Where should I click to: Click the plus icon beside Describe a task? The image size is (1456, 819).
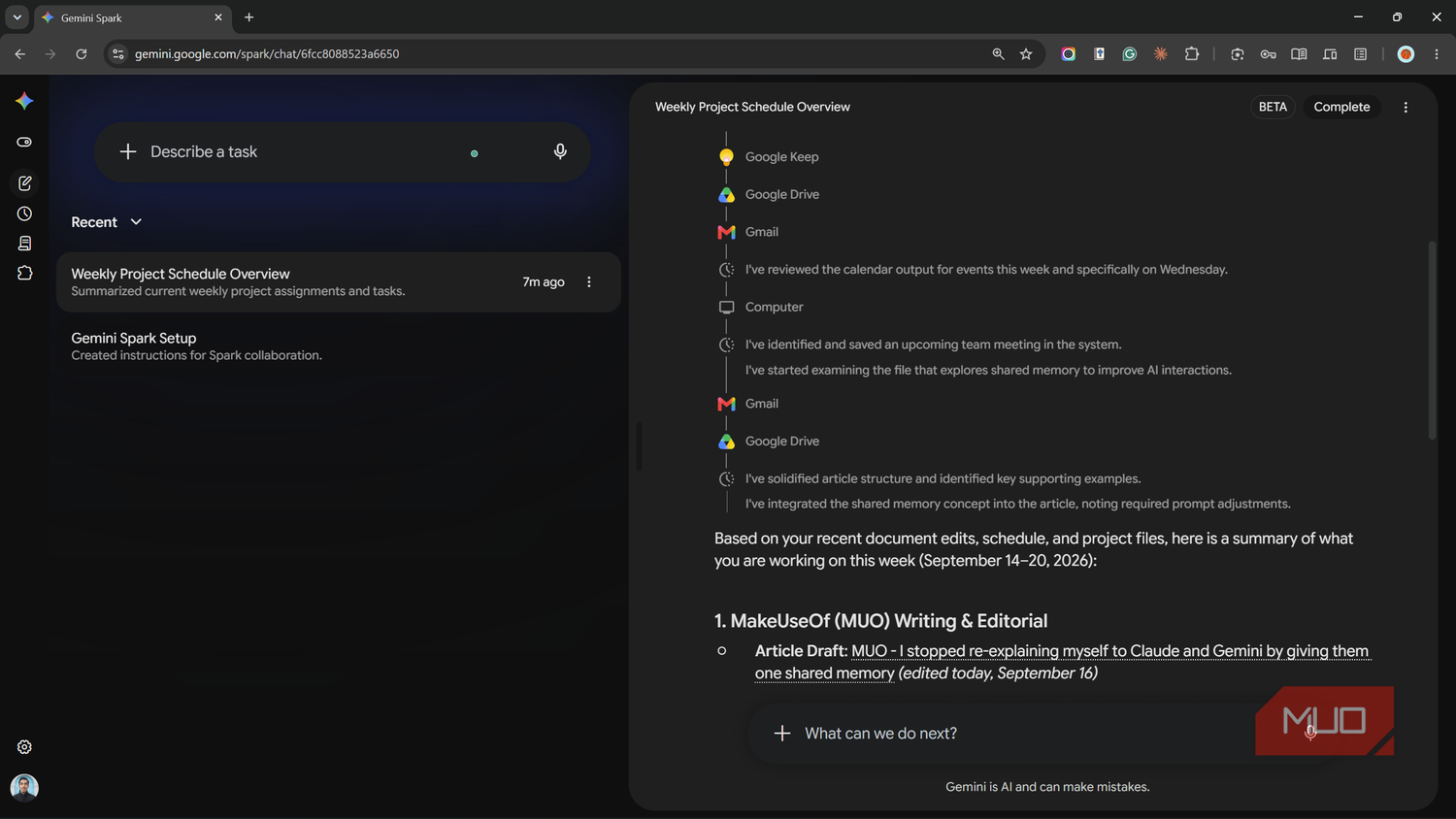tap(128, 151)
